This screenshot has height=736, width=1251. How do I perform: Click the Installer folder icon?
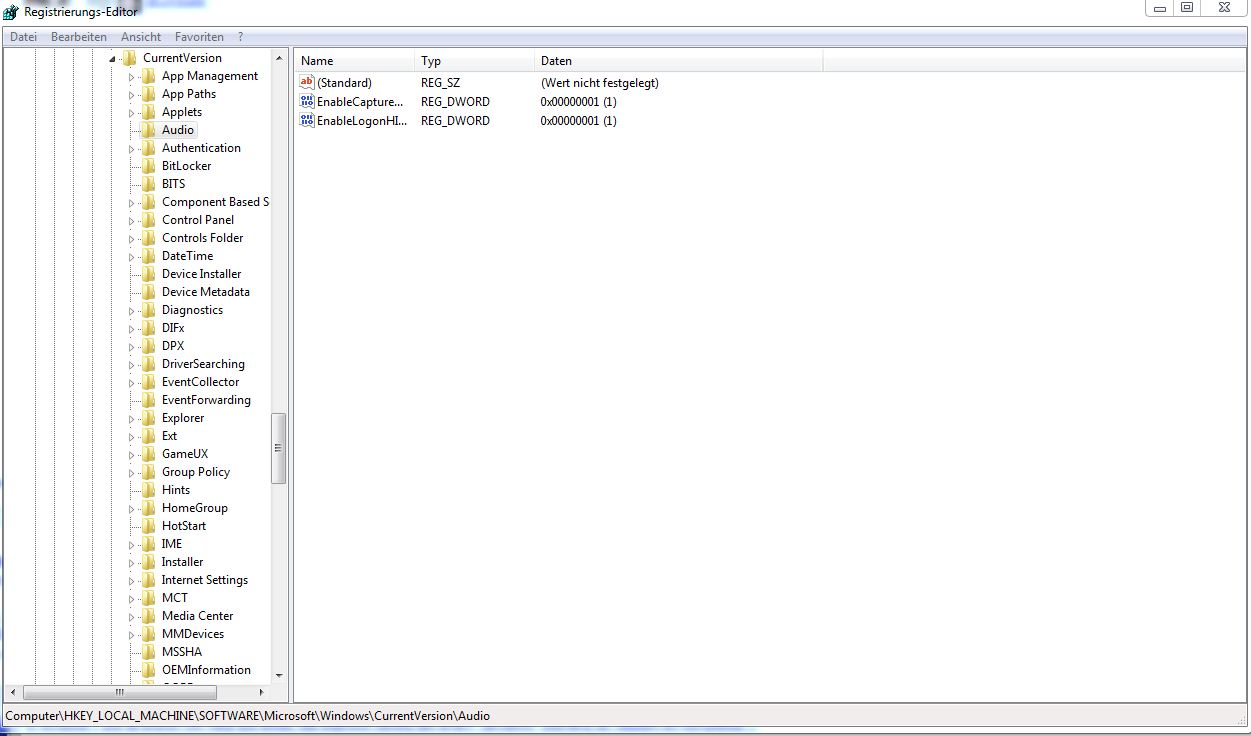148,562
